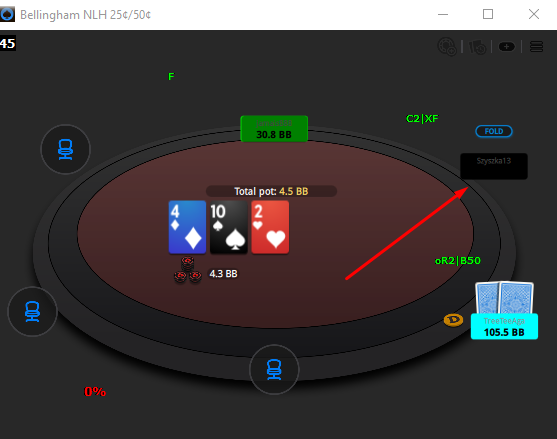
Task: Click the 10 of spades card
Action: tap(228, 227)
